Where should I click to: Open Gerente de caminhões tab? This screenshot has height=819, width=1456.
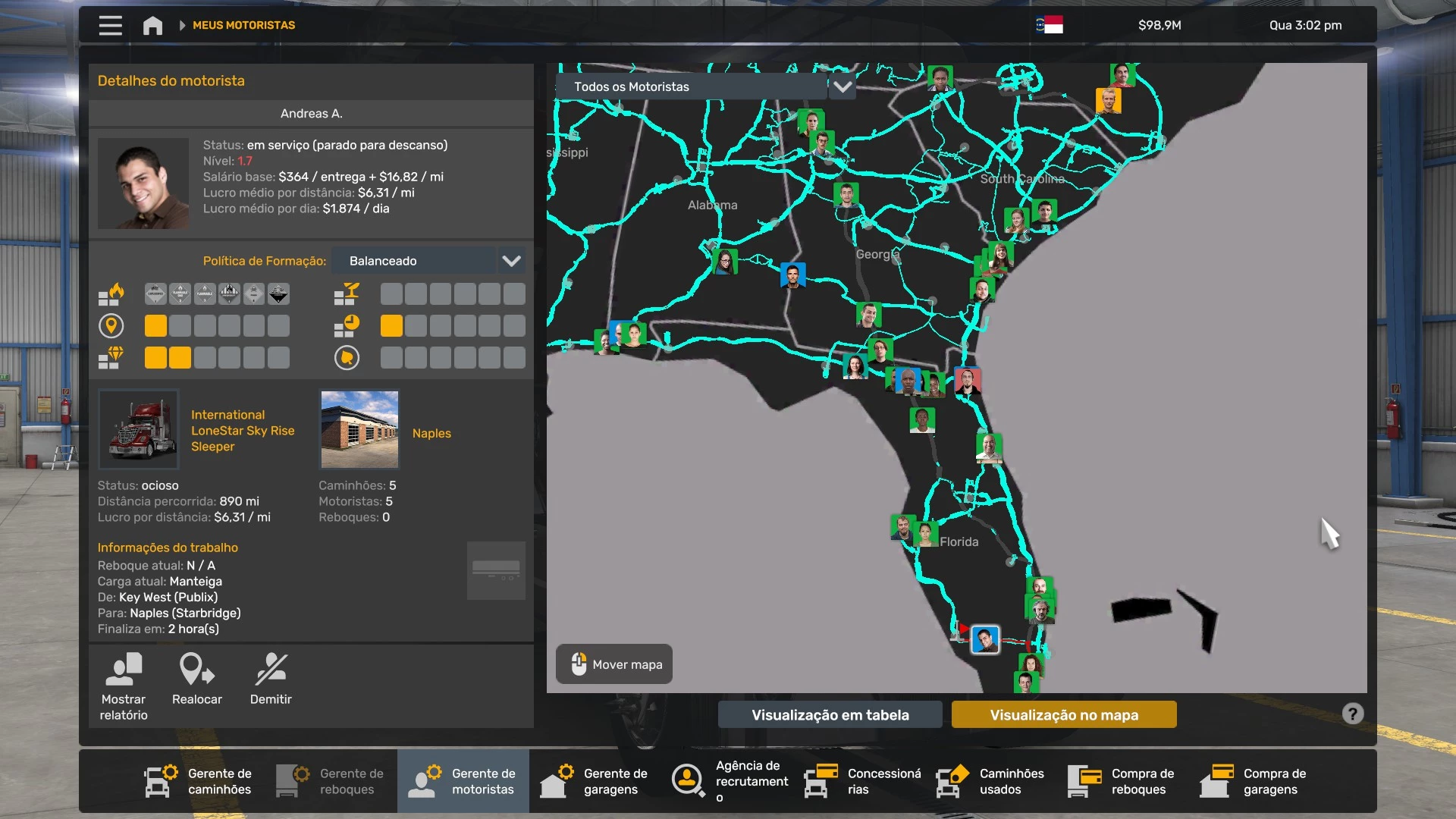[199, 781]
